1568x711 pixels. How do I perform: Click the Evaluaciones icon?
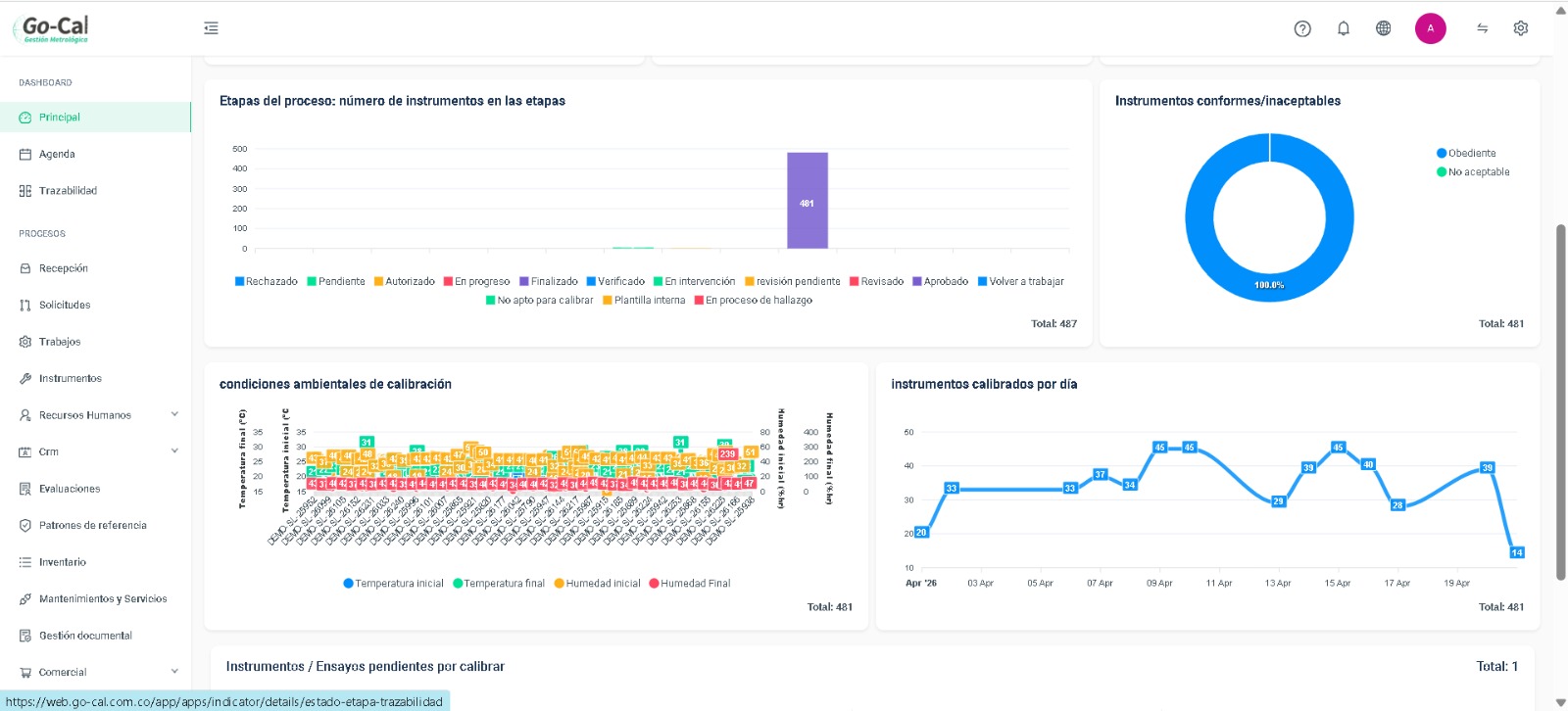coord(25,489)
